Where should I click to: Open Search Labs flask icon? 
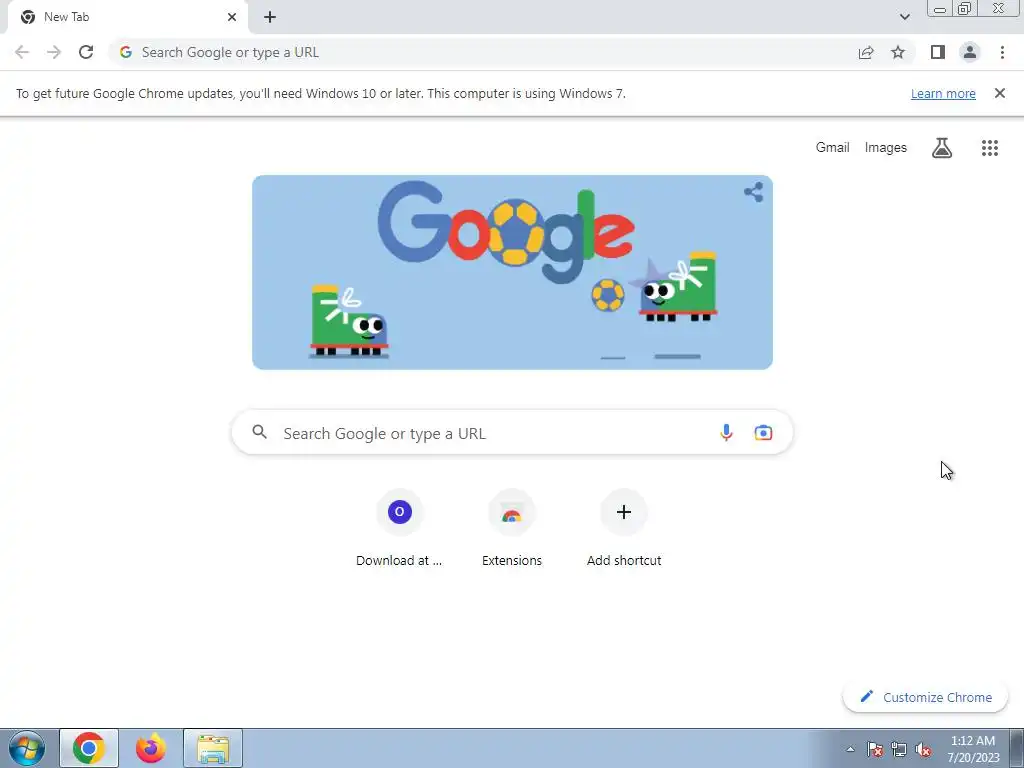(942, 148)
